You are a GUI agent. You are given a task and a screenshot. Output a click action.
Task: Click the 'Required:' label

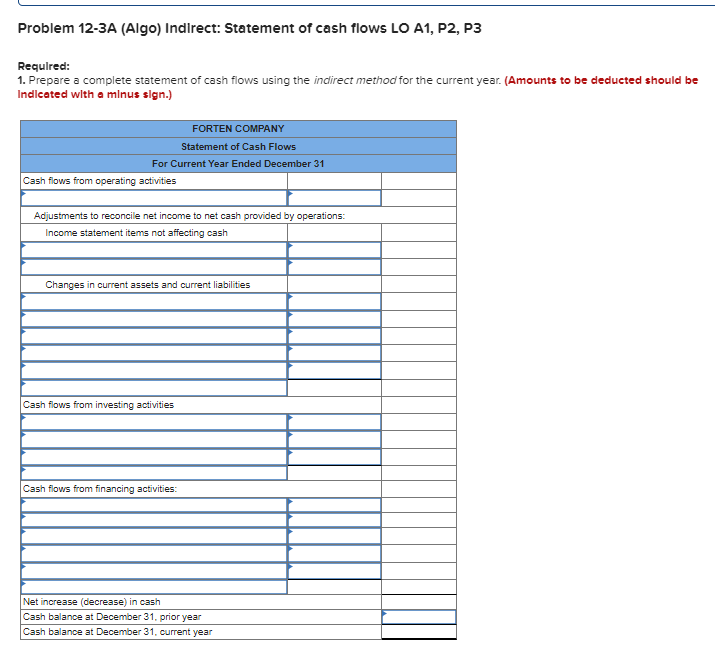44,66
